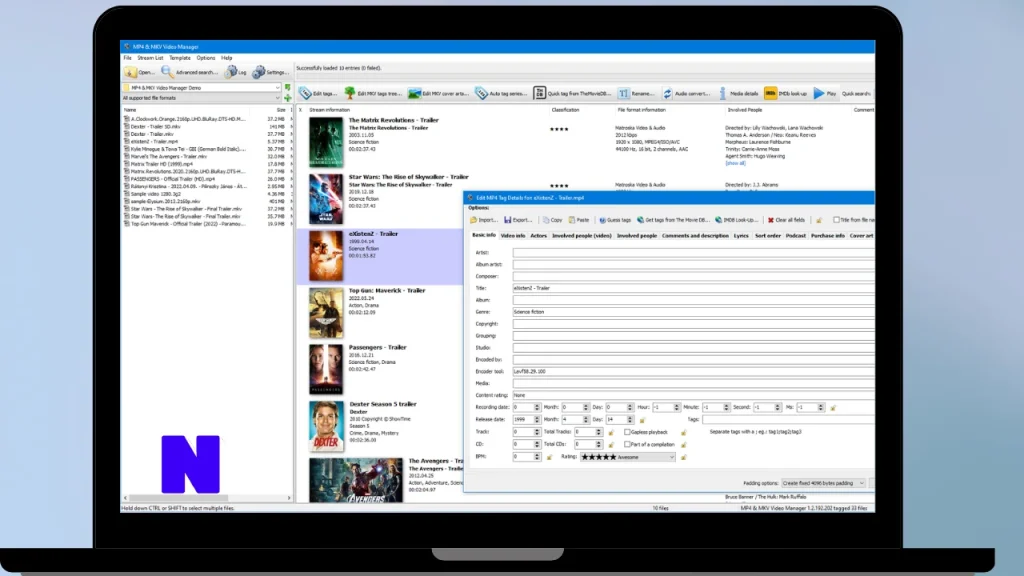
Task: Open the Template menu
Action: (180, 58)
